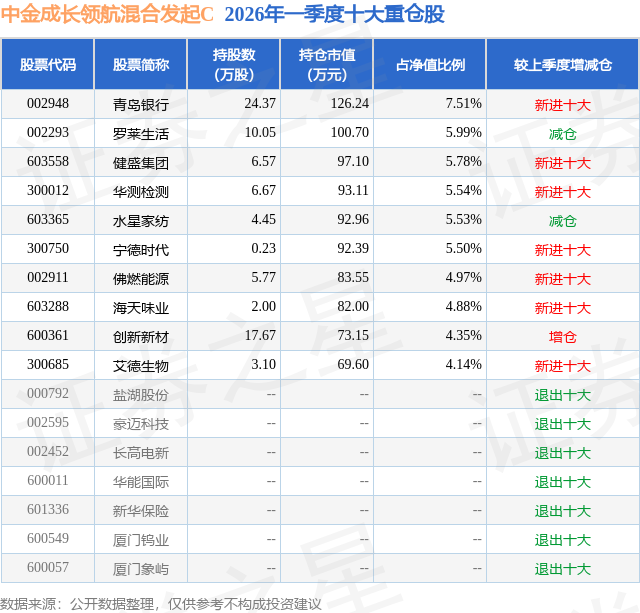640x613 pixels.
Task: Click 增仓 in 创新新材 row
Action: [563, 337]
